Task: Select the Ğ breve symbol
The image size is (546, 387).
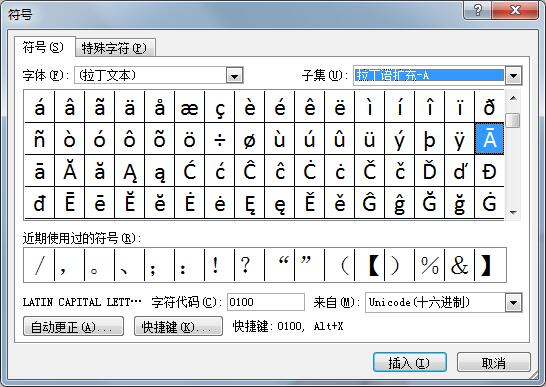Action: coord(429,203)
